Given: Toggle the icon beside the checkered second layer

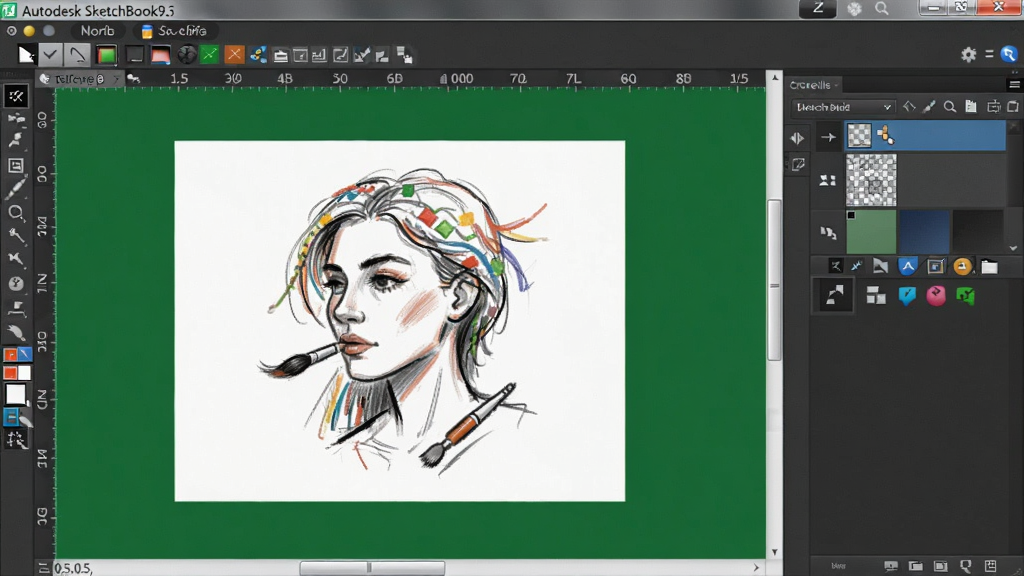Looking at the screenshot, I should (828, 180).
